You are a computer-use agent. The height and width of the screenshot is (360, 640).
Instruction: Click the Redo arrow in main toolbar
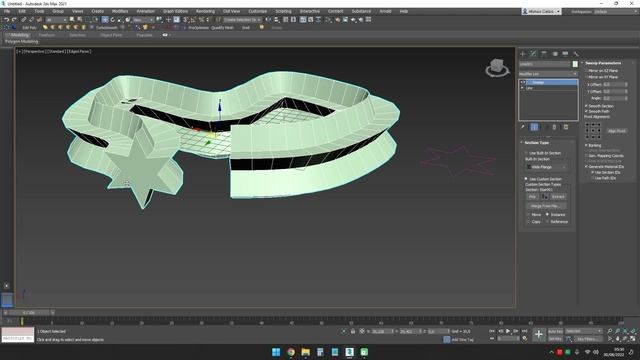[14, 20]
